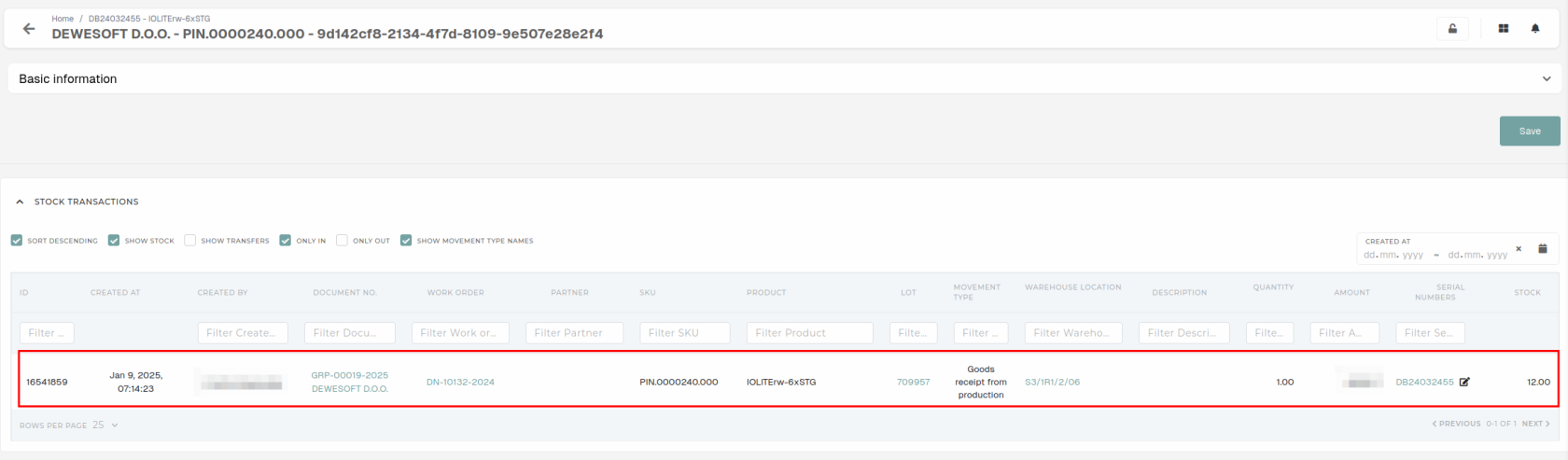The height and width of the screenshot is (460, 1568).
Task: Select stock value 12.00 cell
Action: coord(1538,382)
